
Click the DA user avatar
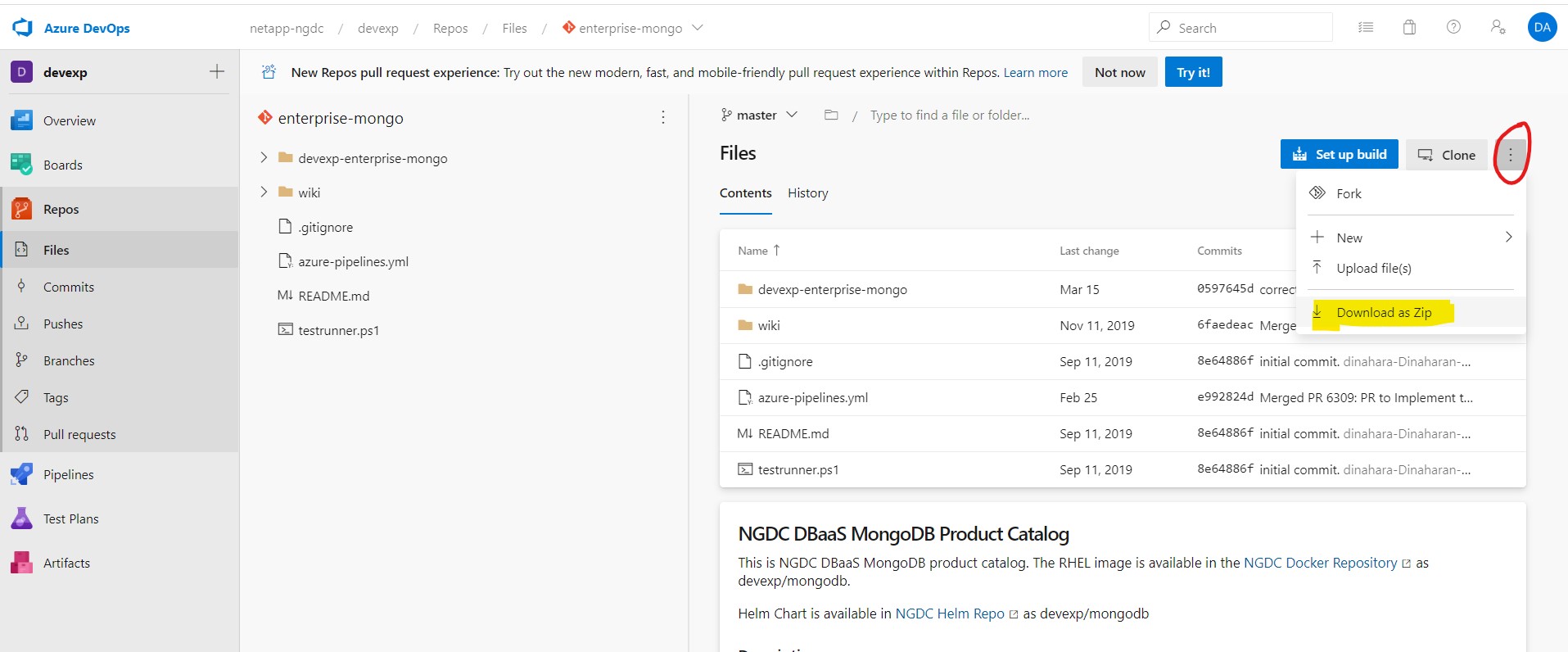(1542, 27)
